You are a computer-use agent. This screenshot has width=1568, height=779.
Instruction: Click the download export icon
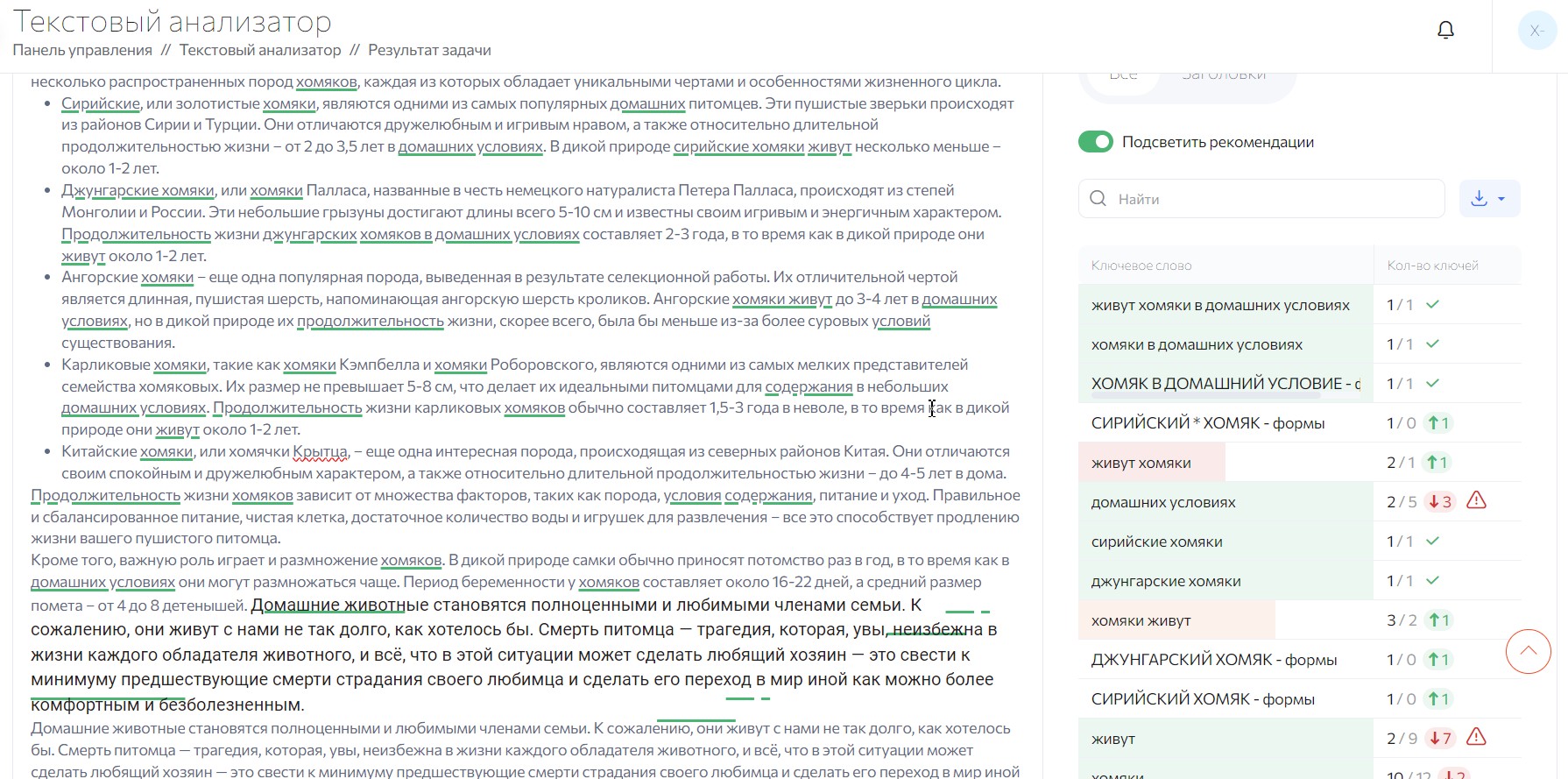tap(1479, 199)
